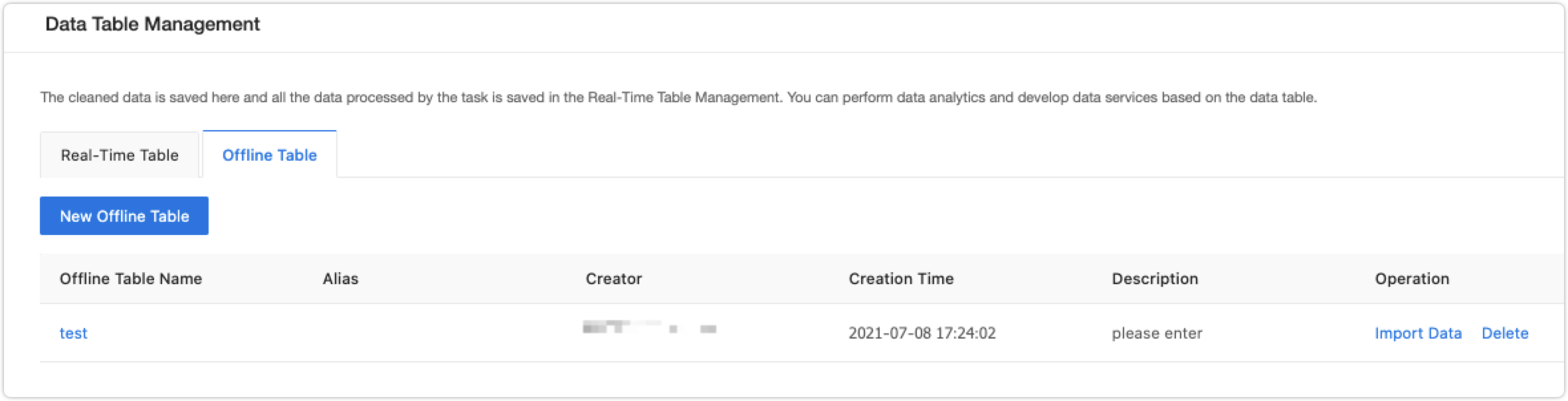The image size is (1568, 401).
Task: Select the Offline Table tab
Action: pyautogui.click(x=269, y=155)
